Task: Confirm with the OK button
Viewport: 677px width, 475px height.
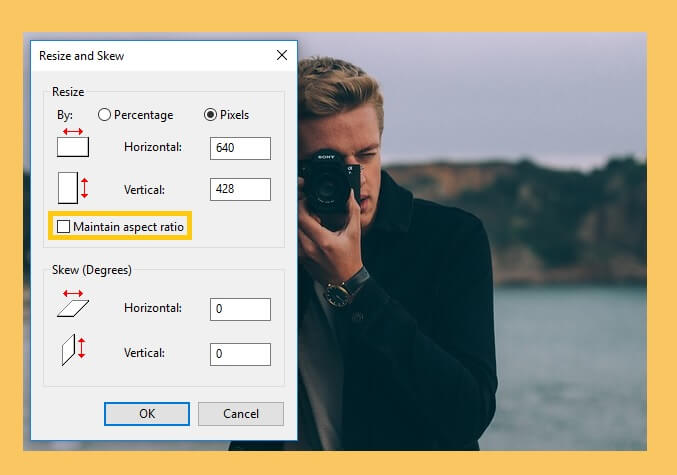Action: [147, 414]
